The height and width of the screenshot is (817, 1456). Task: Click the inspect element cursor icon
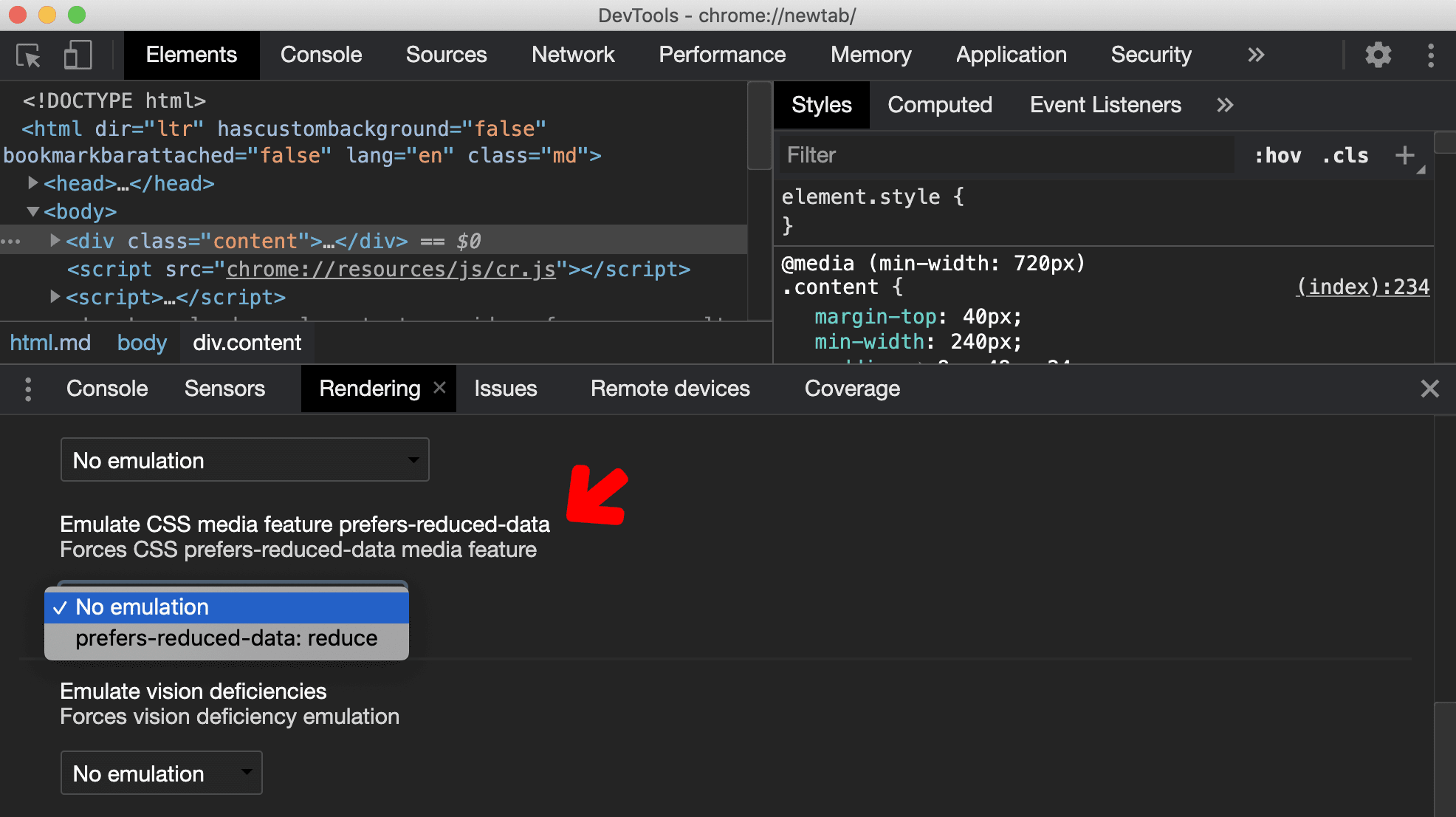pyautogui.click(x=28, y=54)
